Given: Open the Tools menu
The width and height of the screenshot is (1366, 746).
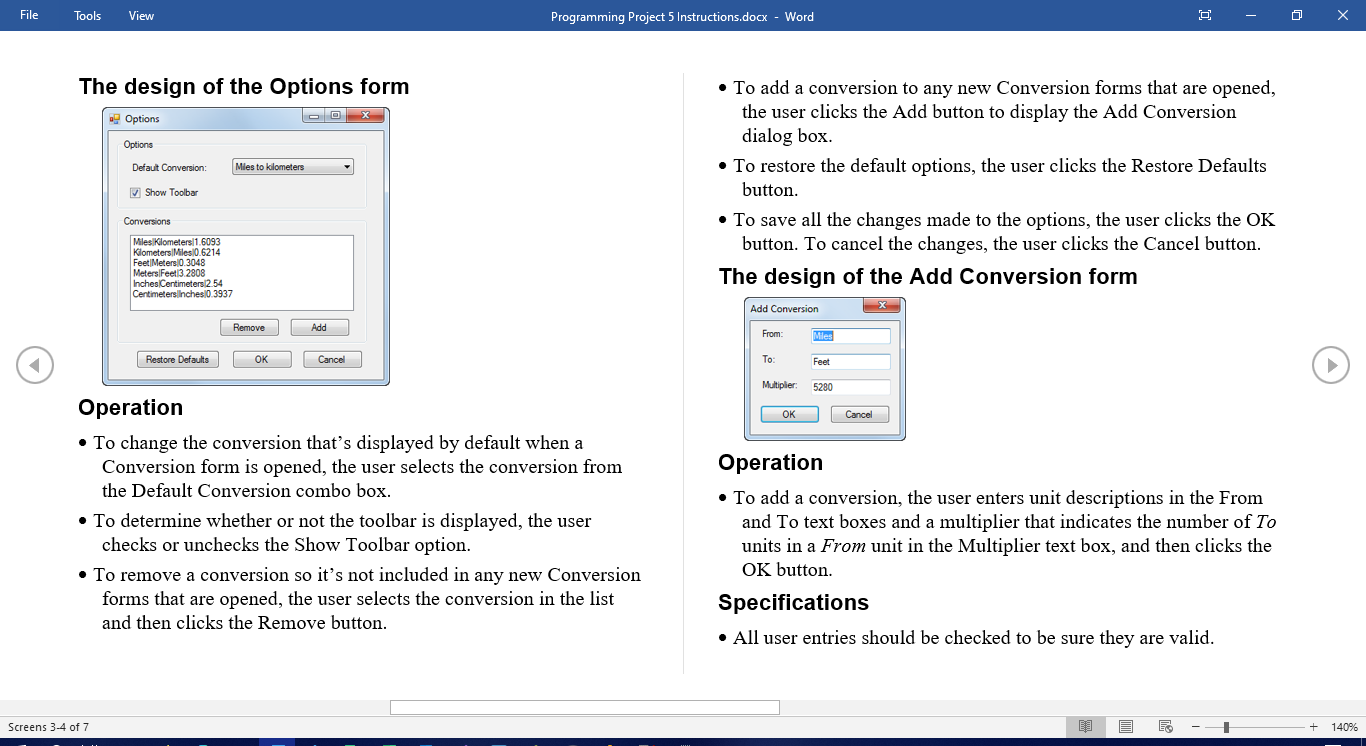Looking at the screenshot, I should point(87,15).
